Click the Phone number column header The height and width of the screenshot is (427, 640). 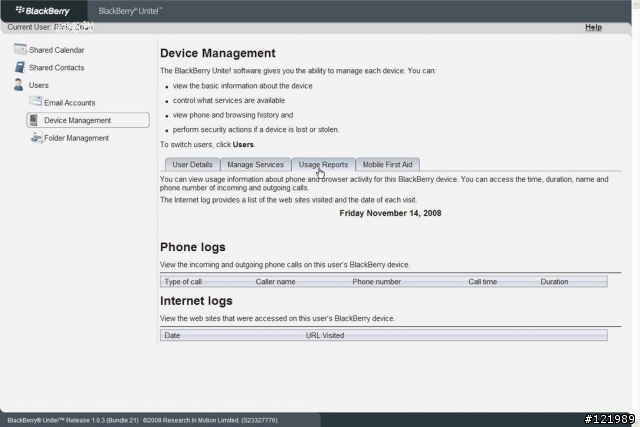[376, 282]
